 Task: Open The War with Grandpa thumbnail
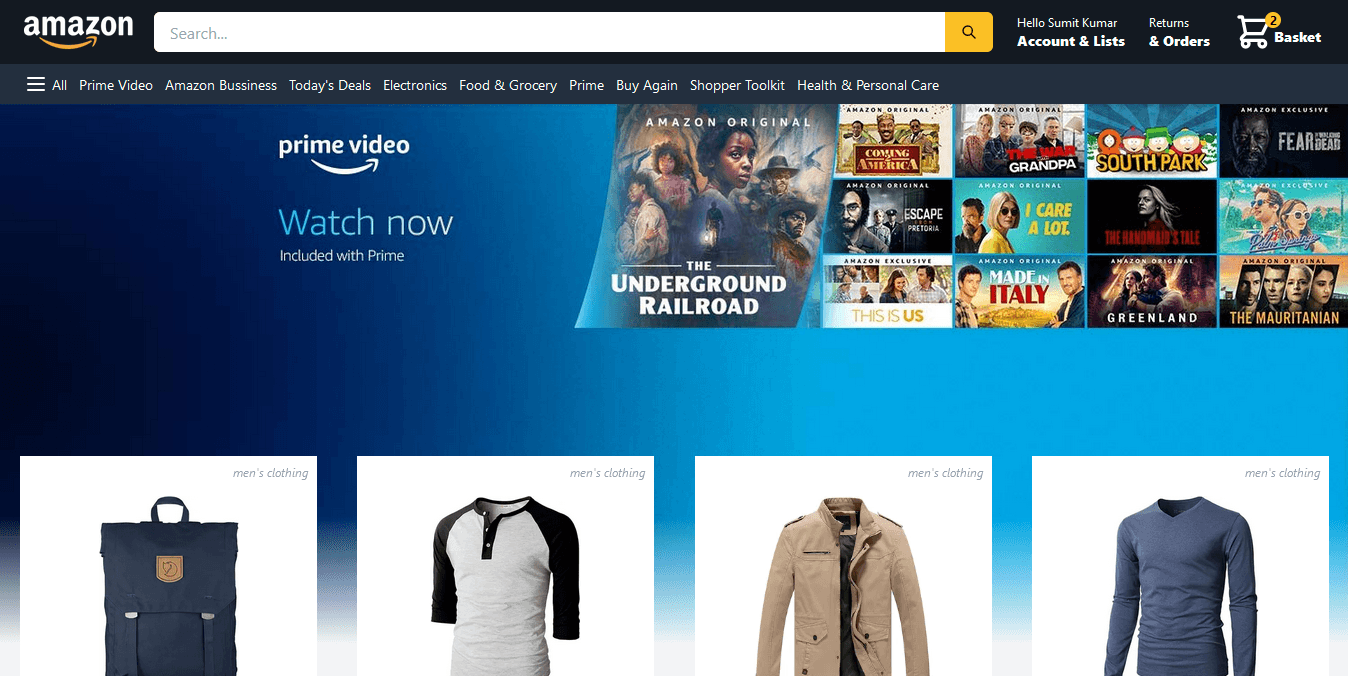pyautogui.click(x=1020, y=141)
